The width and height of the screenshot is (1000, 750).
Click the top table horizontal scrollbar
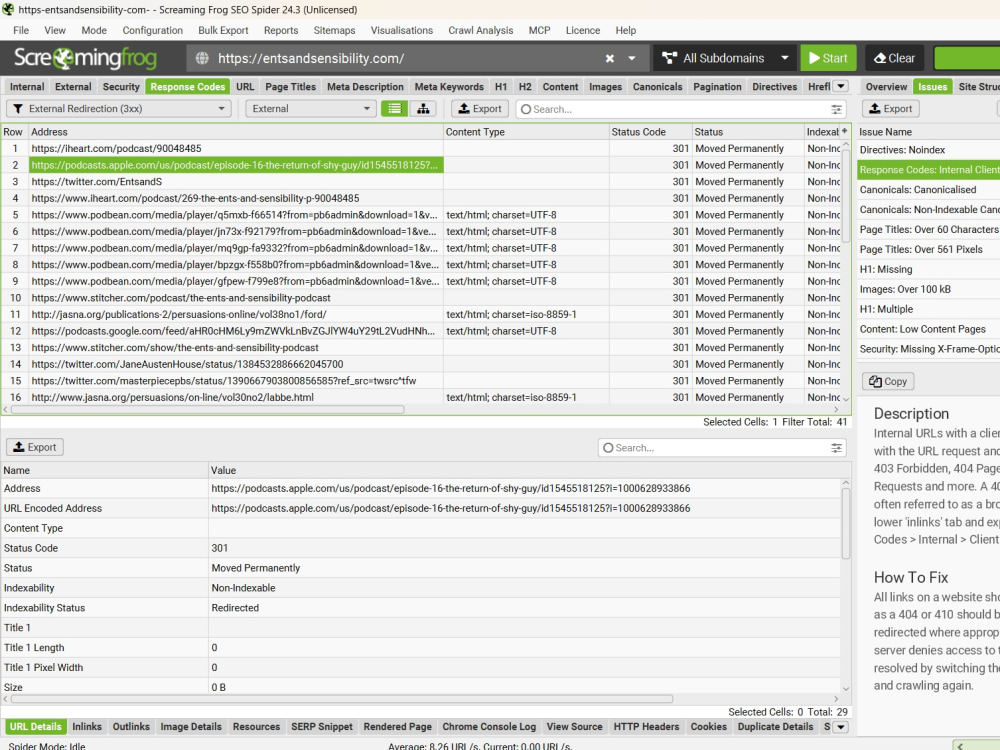tap(207, 409)
